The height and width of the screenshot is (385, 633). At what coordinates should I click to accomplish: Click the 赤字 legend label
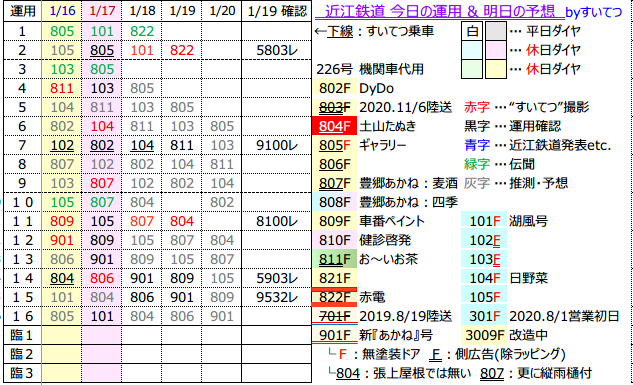477,107
